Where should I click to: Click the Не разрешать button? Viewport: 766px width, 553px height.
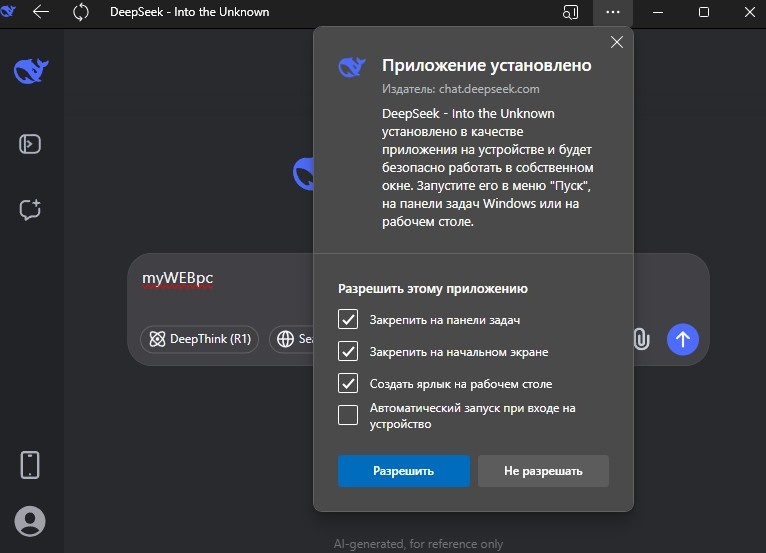[543, 471]
